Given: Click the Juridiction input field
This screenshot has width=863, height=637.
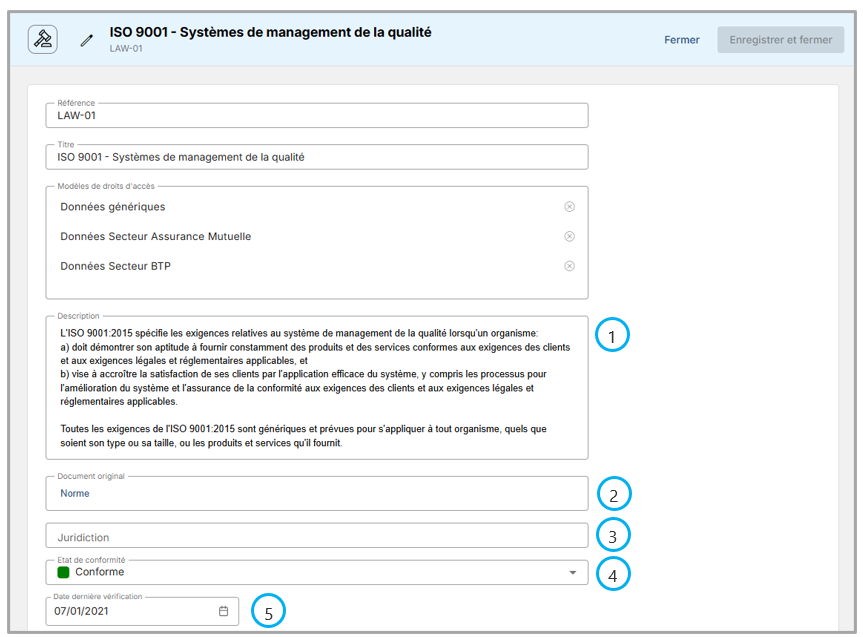Looking at the screenshot, I should point(316,537).
